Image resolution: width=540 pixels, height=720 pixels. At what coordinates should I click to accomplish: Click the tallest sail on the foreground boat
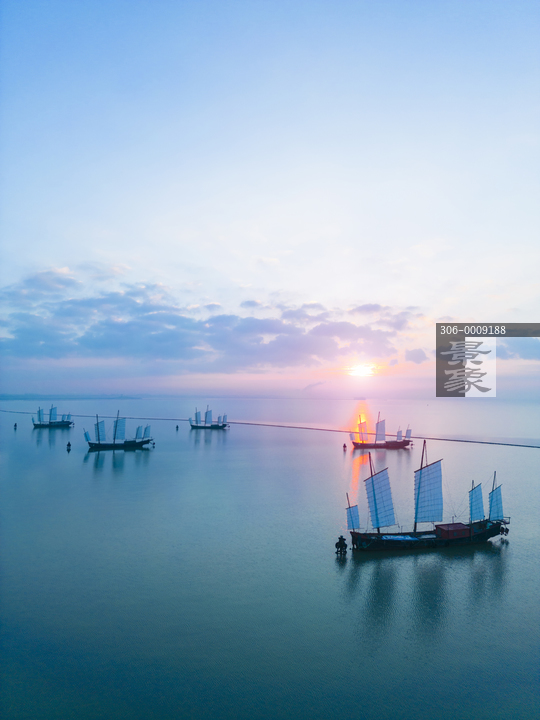tap(428, 491)
